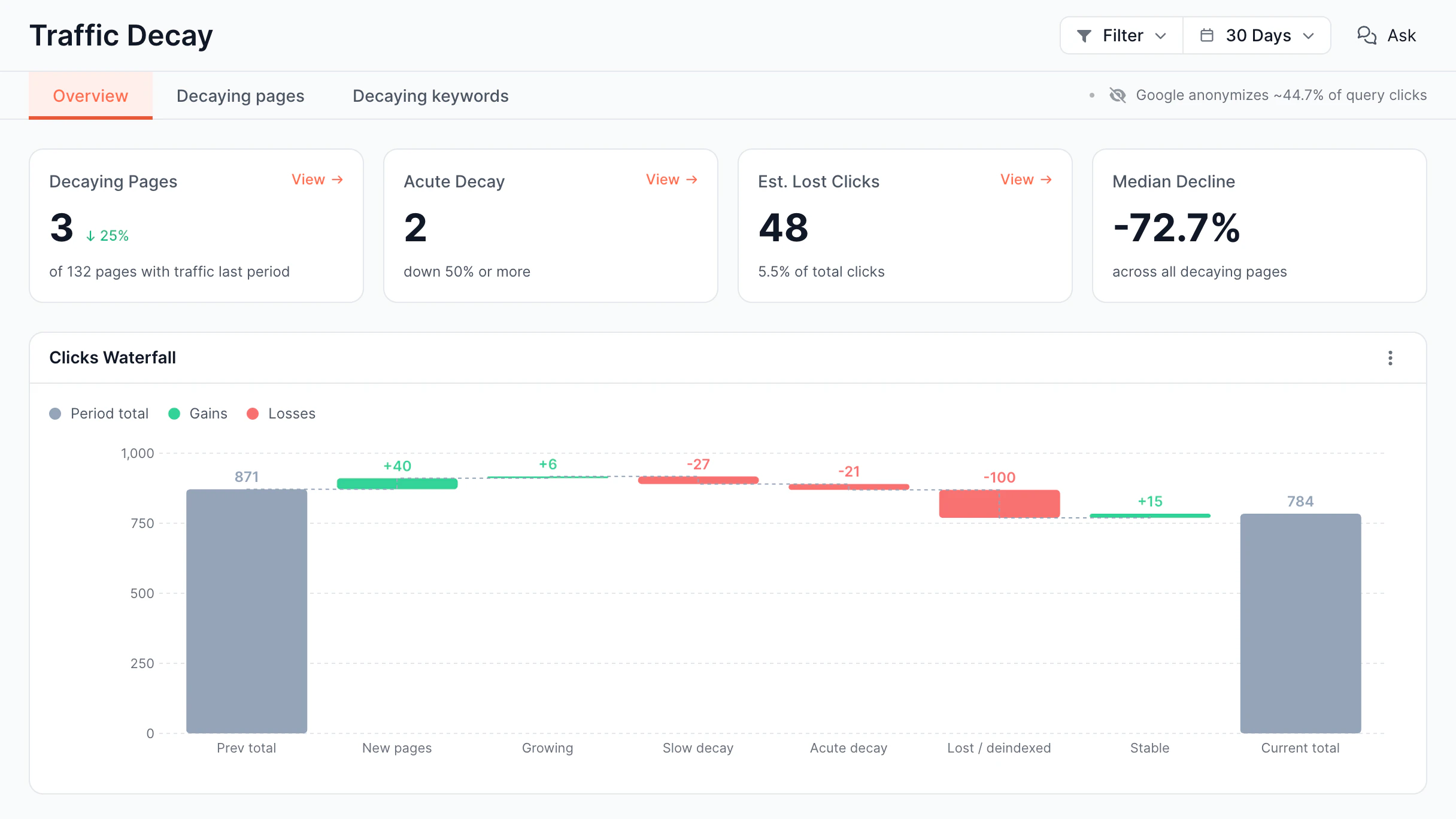Screen dimensions: 1456x819
Task: Click the crossed-out eye anonymization icon
Action: pos(1117,95)
